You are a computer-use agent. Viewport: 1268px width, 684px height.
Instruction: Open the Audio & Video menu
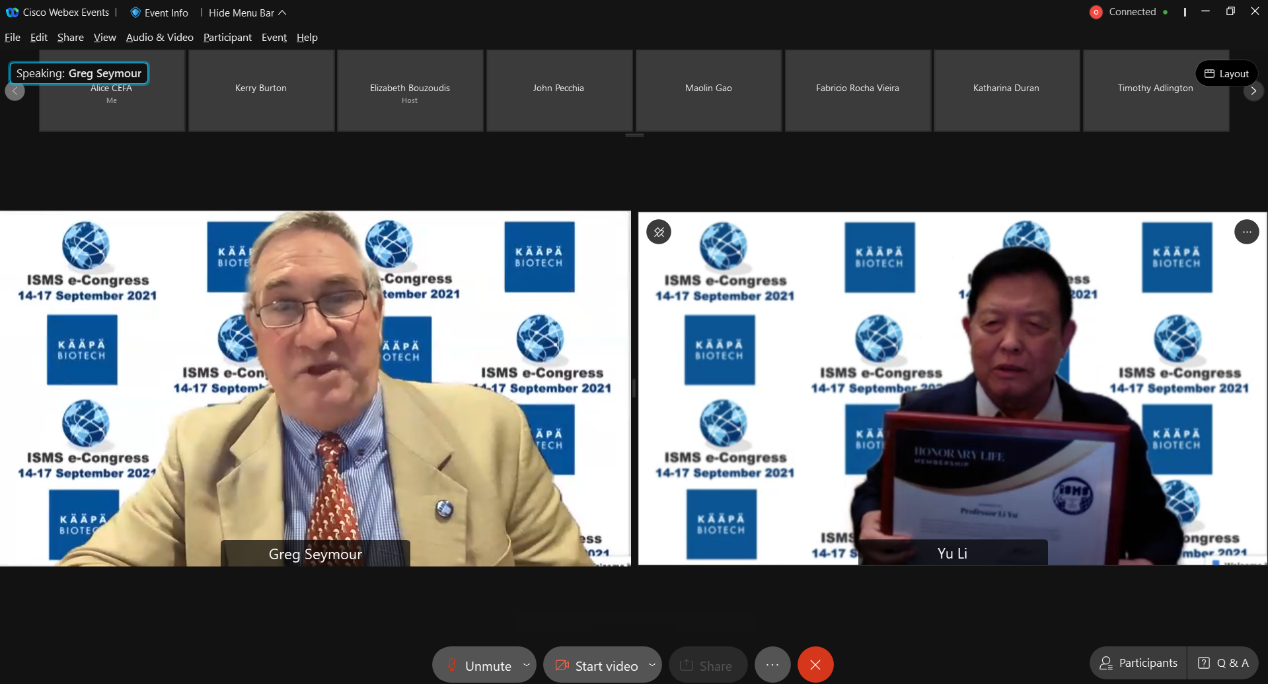pos(159,37)
